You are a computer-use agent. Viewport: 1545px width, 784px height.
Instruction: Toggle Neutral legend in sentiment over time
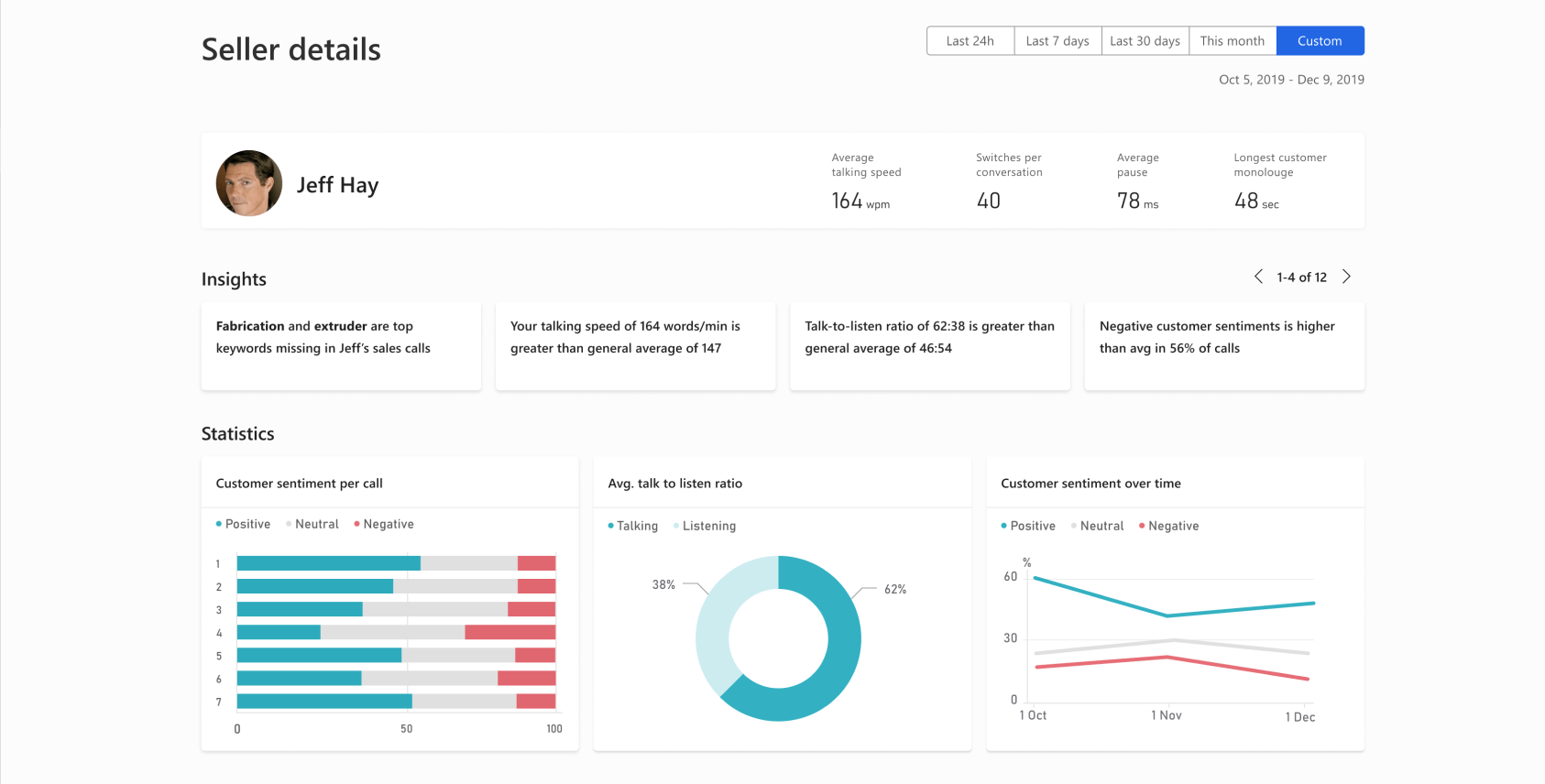[x=1097, y=526]
